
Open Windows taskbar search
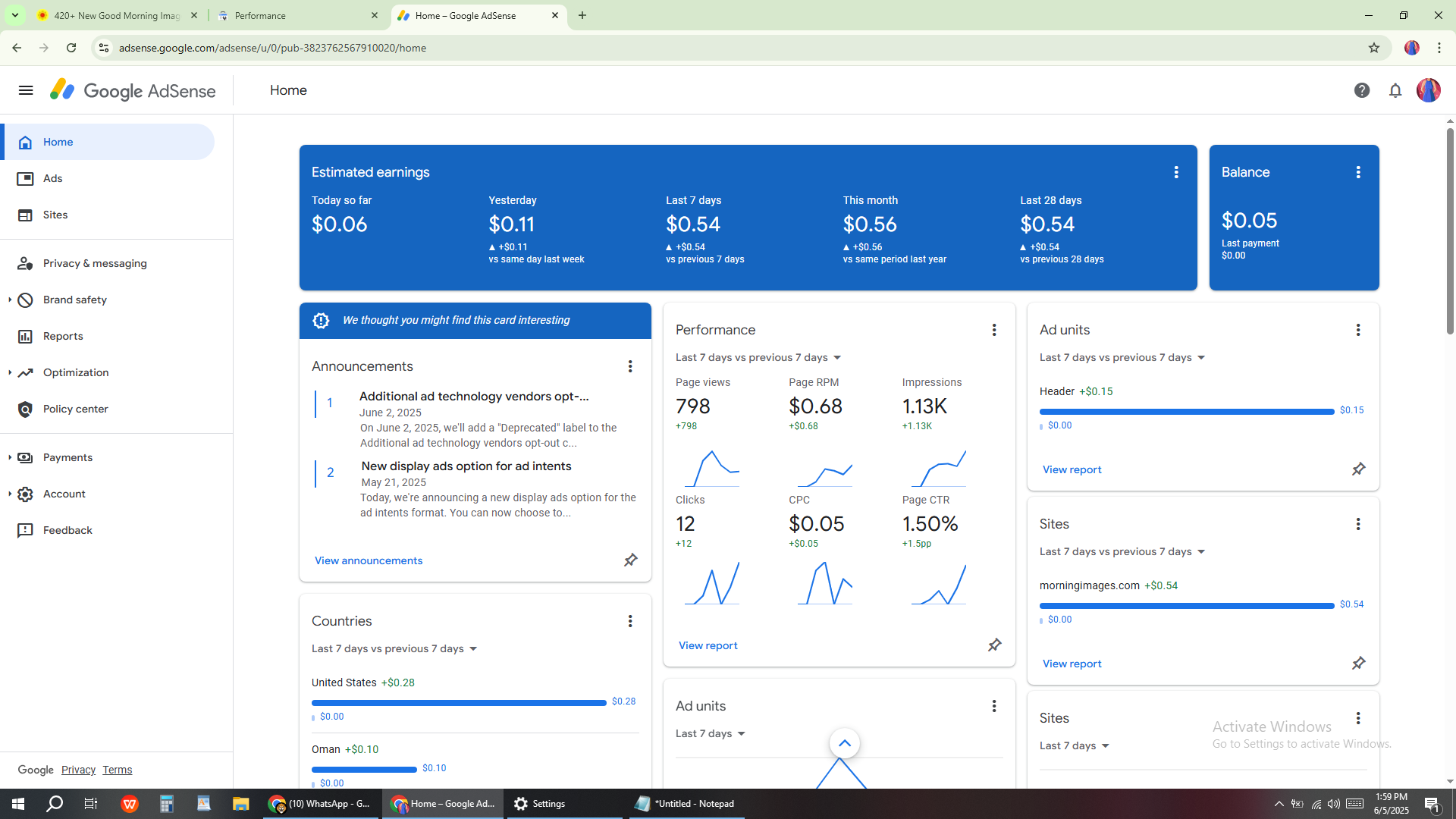tap(55, 804)
